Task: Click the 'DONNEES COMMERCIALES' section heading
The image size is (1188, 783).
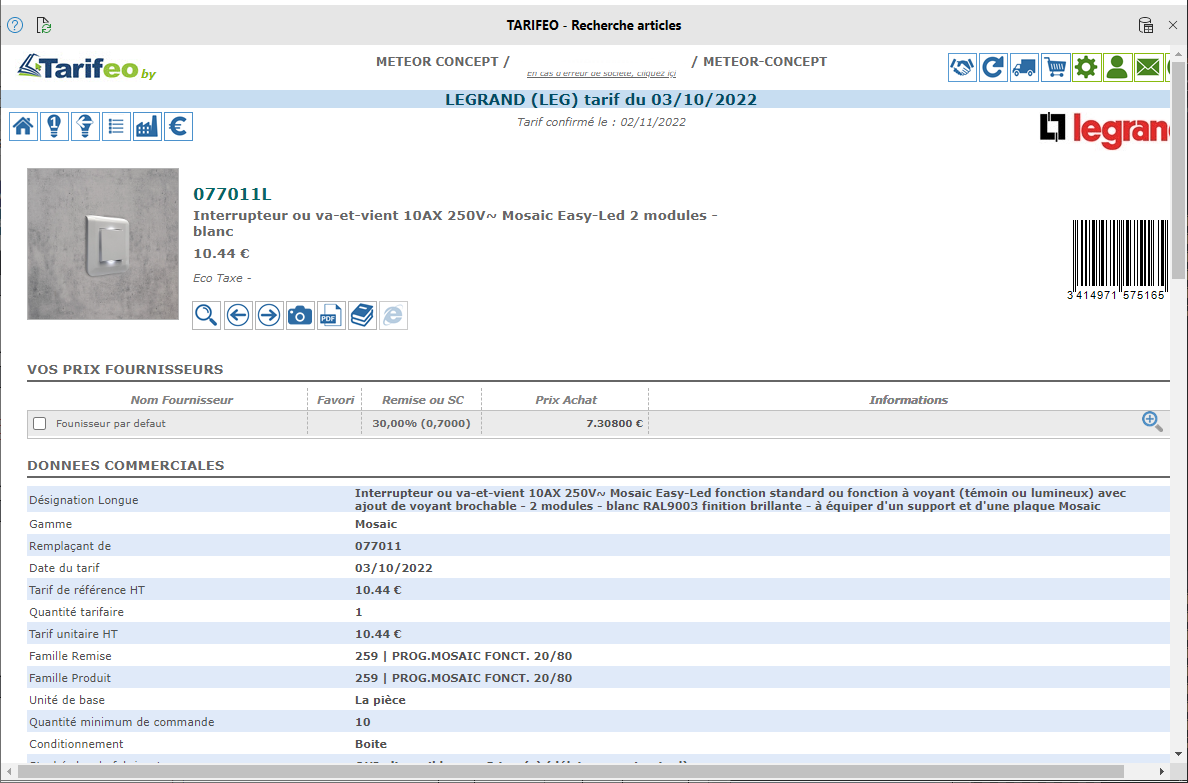Action: click(126, 465)
